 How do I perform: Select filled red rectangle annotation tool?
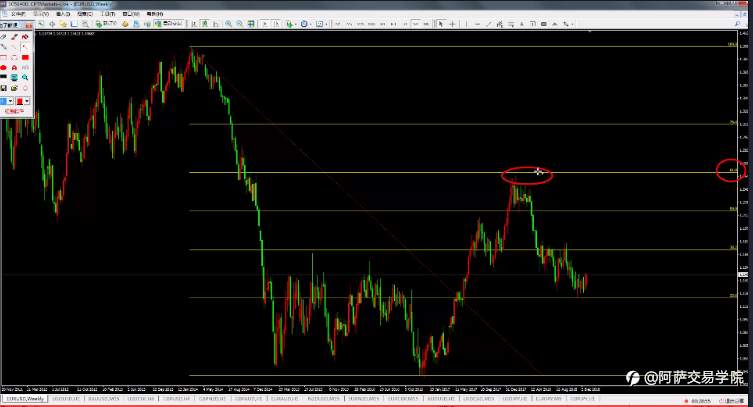(x=25, y=58)
